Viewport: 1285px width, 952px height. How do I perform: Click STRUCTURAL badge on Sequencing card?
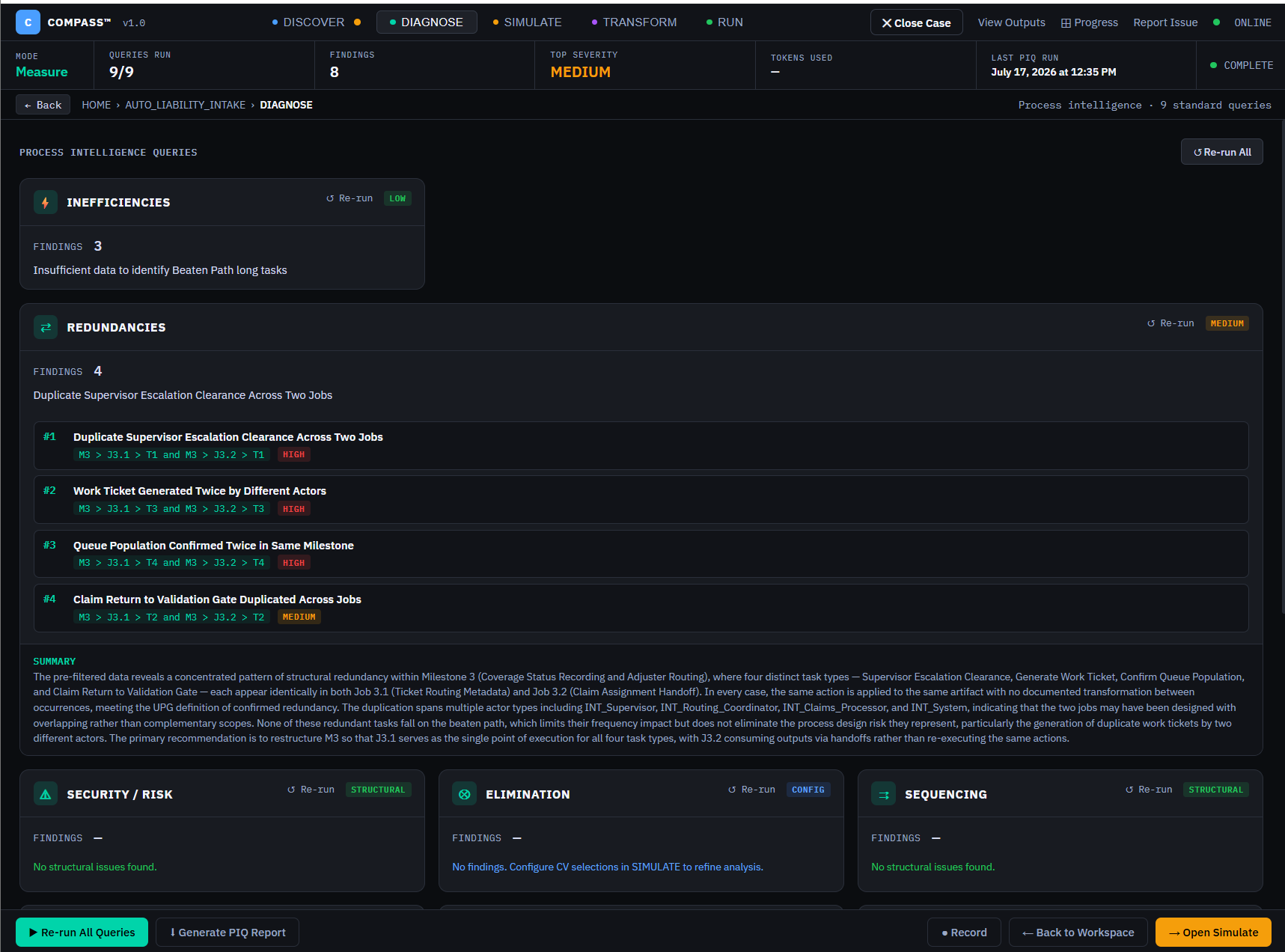point(1215,790)
